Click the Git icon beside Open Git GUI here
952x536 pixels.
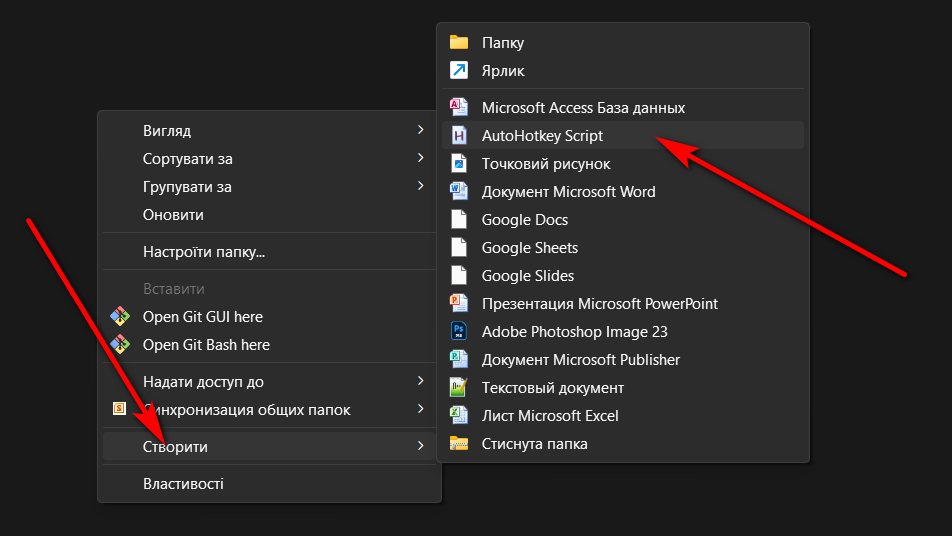pos(120,316)
